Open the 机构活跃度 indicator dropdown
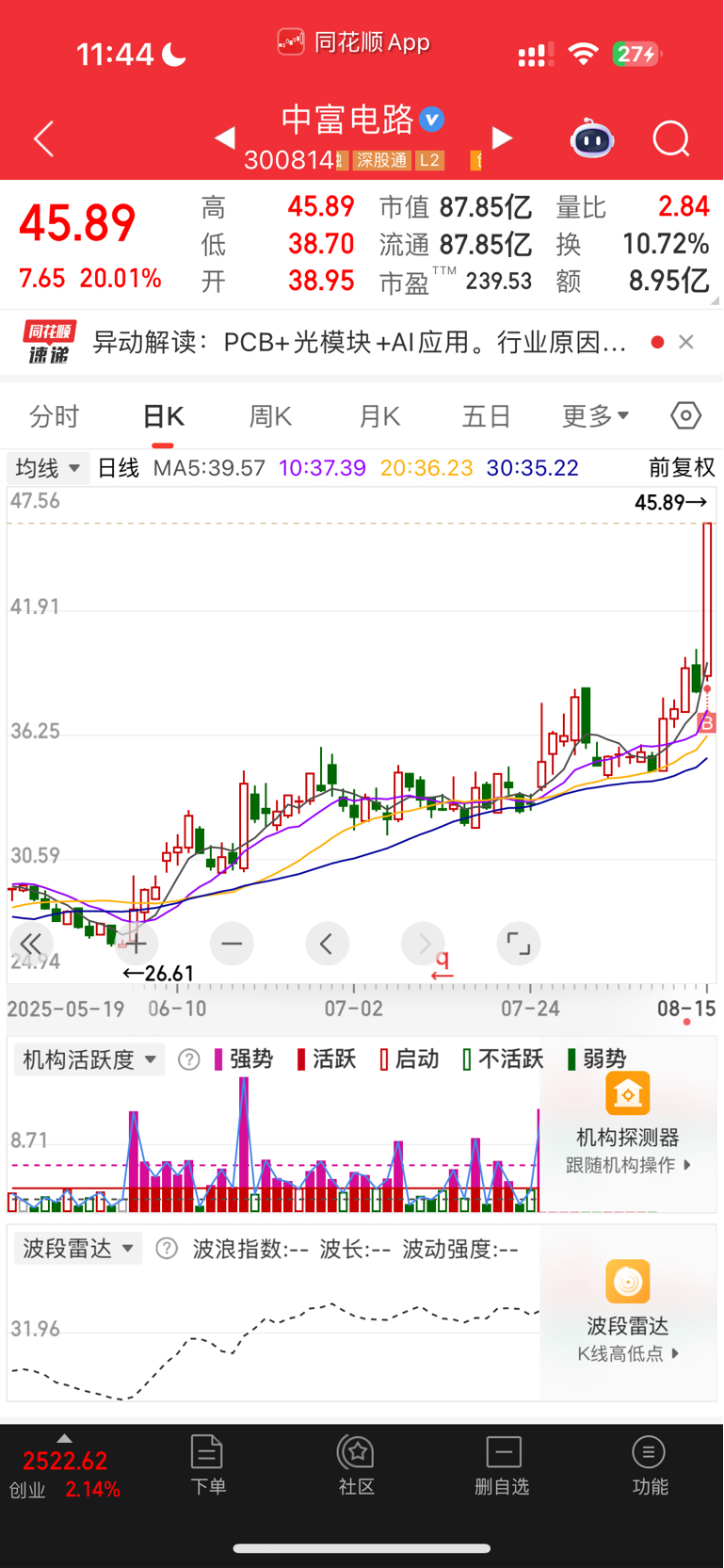This screenshot has height=1568, width=724. [x=89, y=1059]
